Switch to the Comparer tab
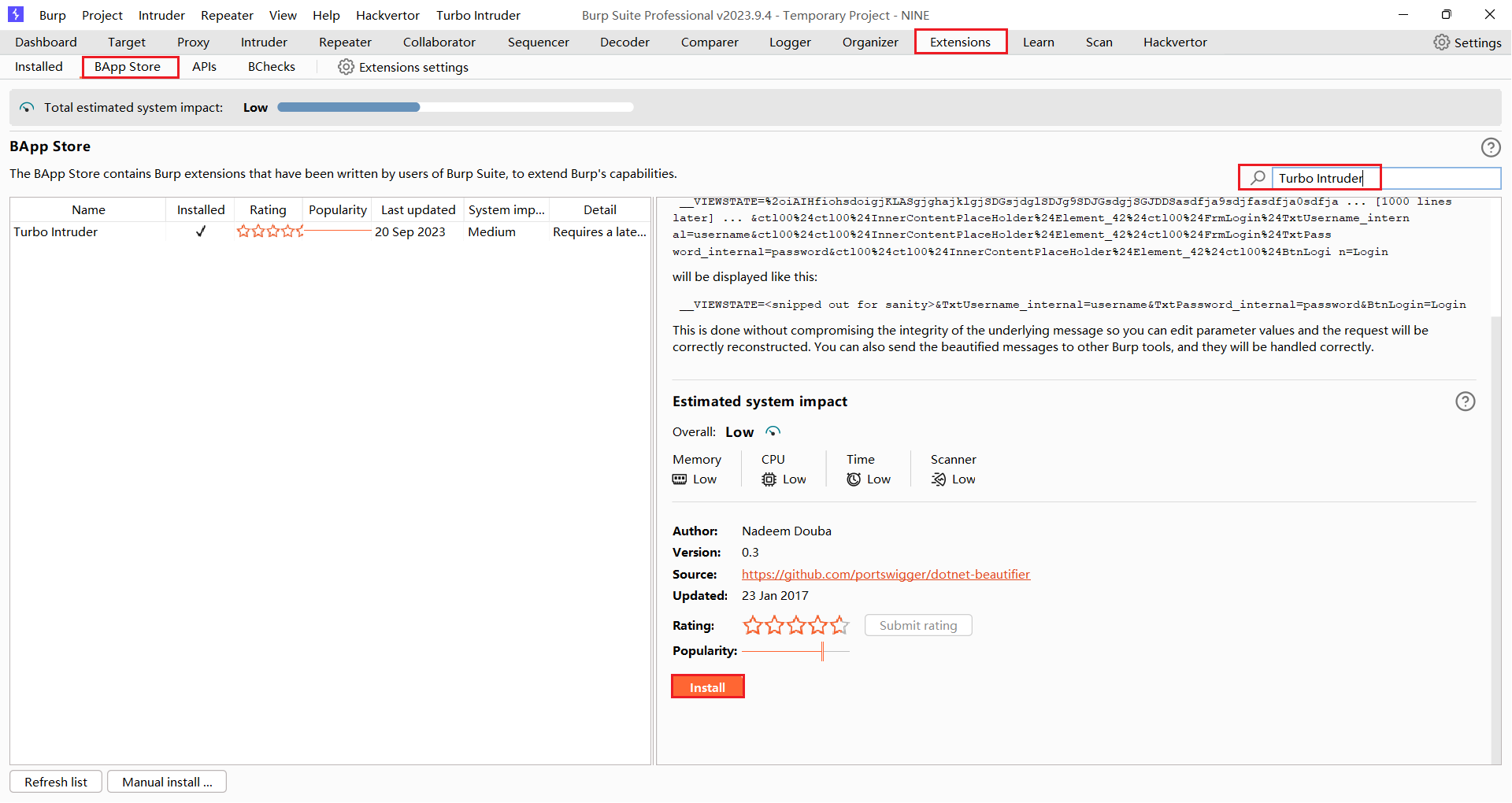The image size is (1512, 803). pos(710,43)
